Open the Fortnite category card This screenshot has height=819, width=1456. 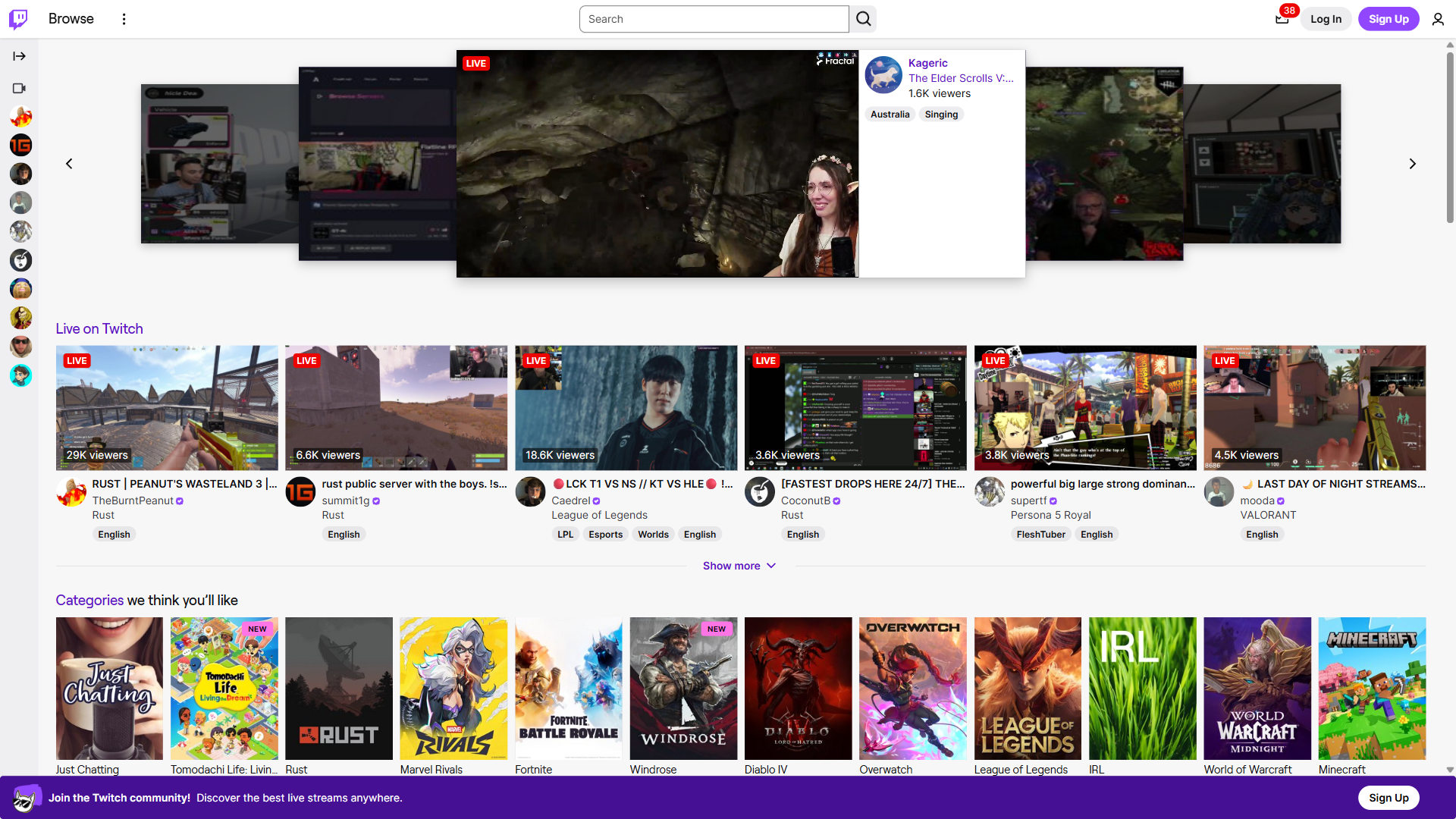tap(569, 689)
